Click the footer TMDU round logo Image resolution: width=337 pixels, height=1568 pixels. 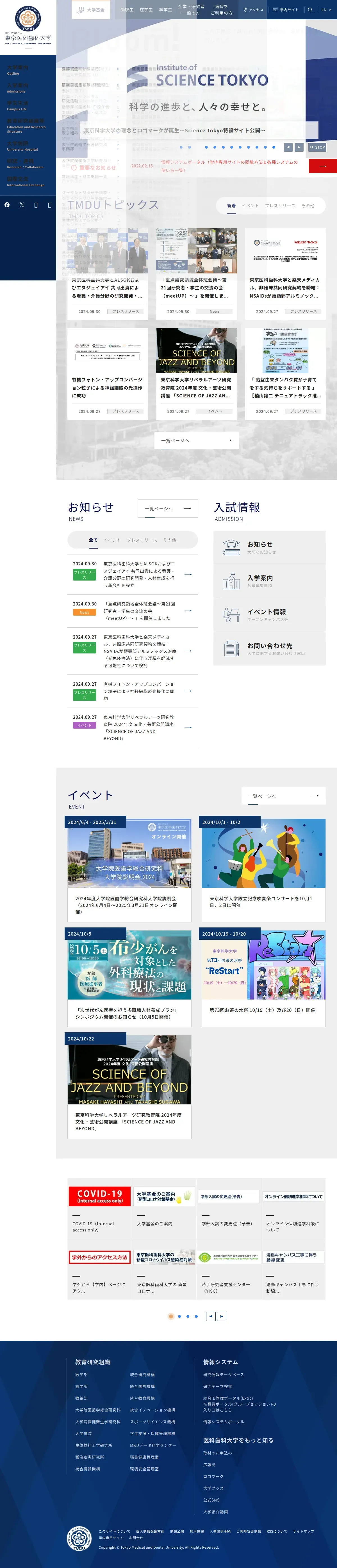coord(79,1538)
